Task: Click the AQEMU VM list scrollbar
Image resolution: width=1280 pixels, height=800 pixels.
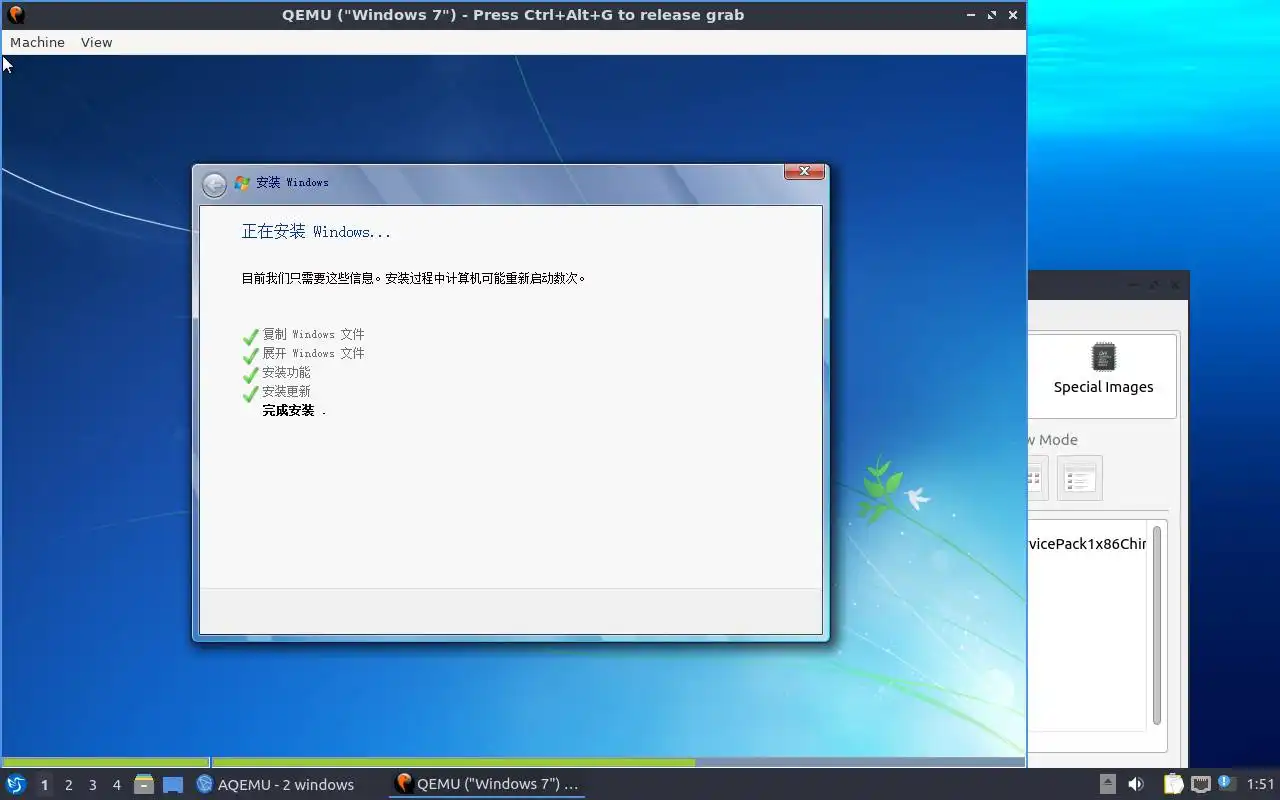Action: coord(1157,625)
